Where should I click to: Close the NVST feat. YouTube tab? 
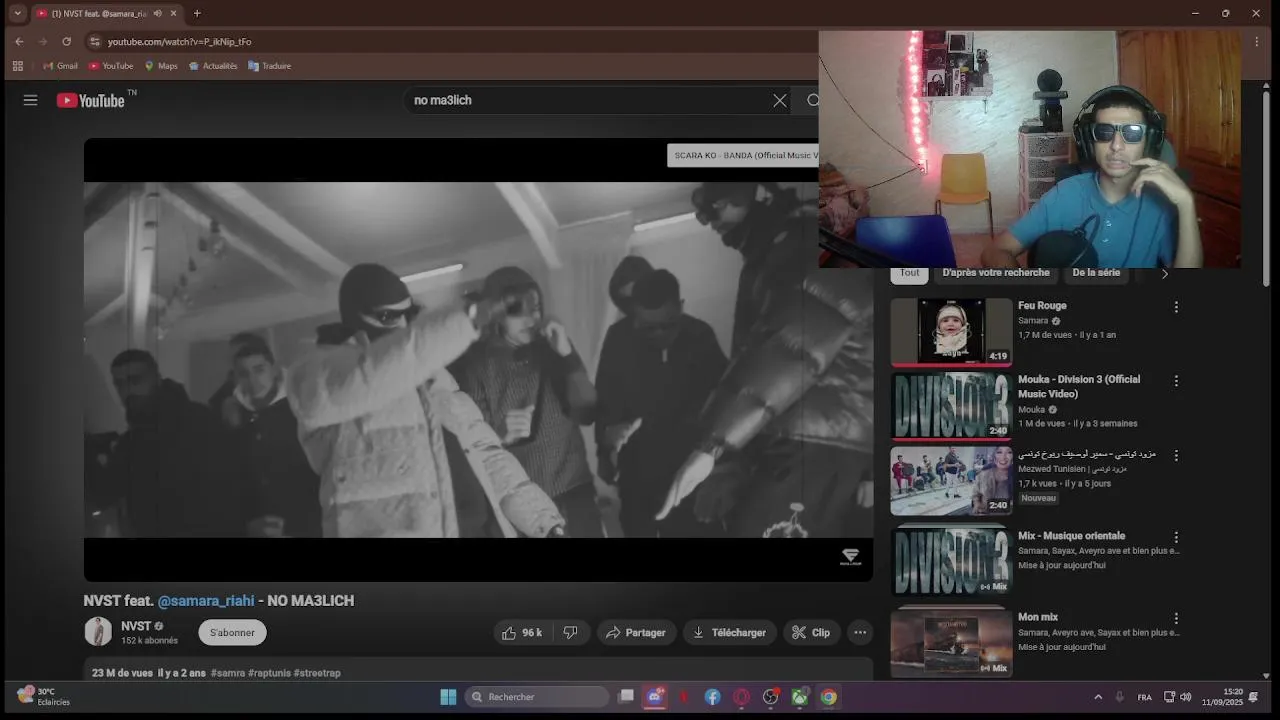coord(174,13)
